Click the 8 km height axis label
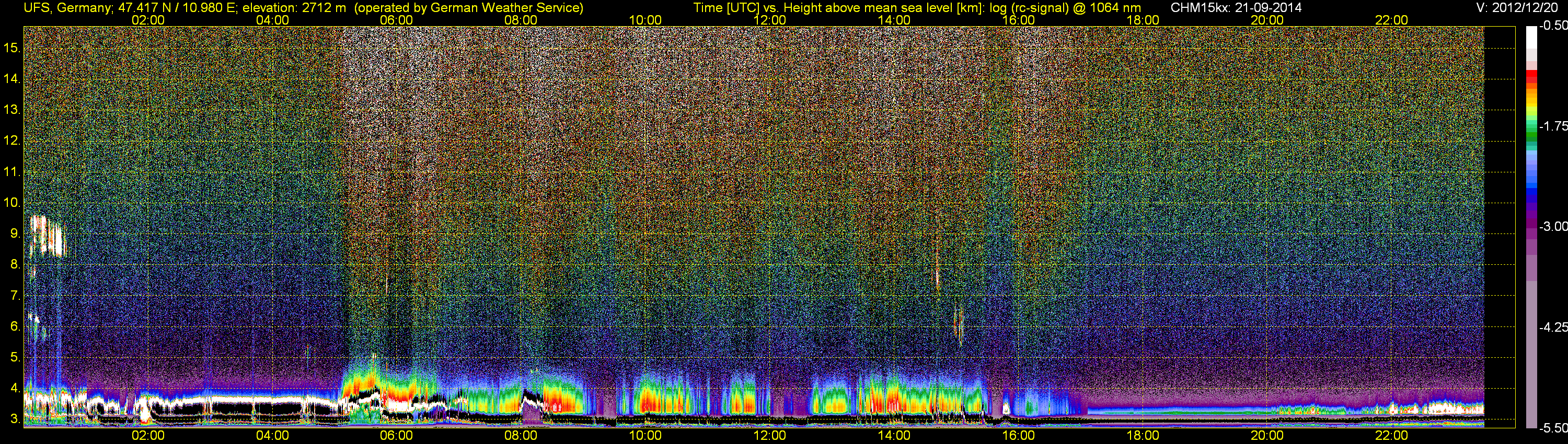This screenshot has width=1568, height=444. click(x=15, y=265)
